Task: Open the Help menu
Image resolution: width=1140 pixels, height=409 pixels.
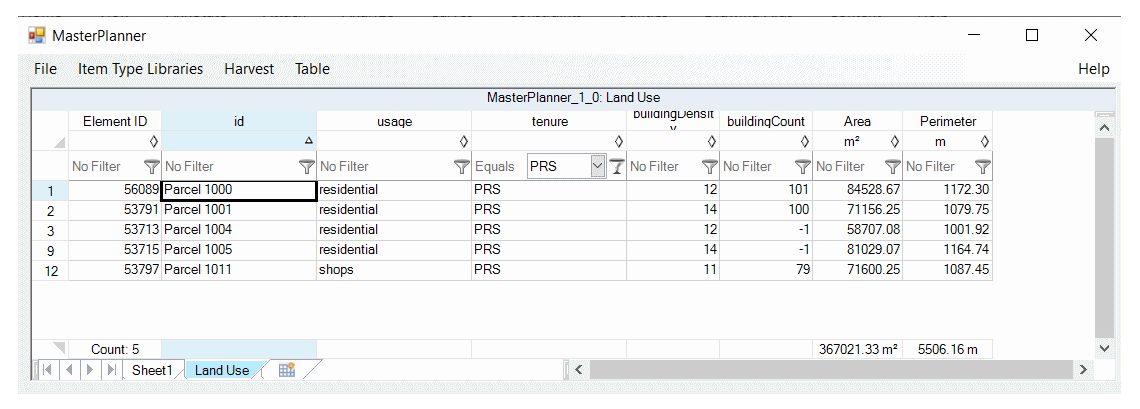Action: click(1093, 69)
